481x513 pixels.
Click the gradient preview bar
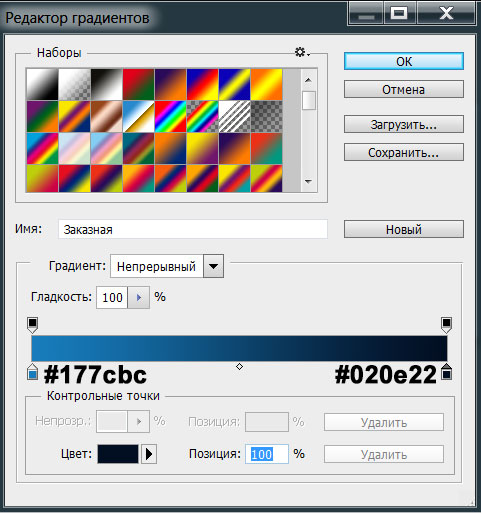pos(239,348)
